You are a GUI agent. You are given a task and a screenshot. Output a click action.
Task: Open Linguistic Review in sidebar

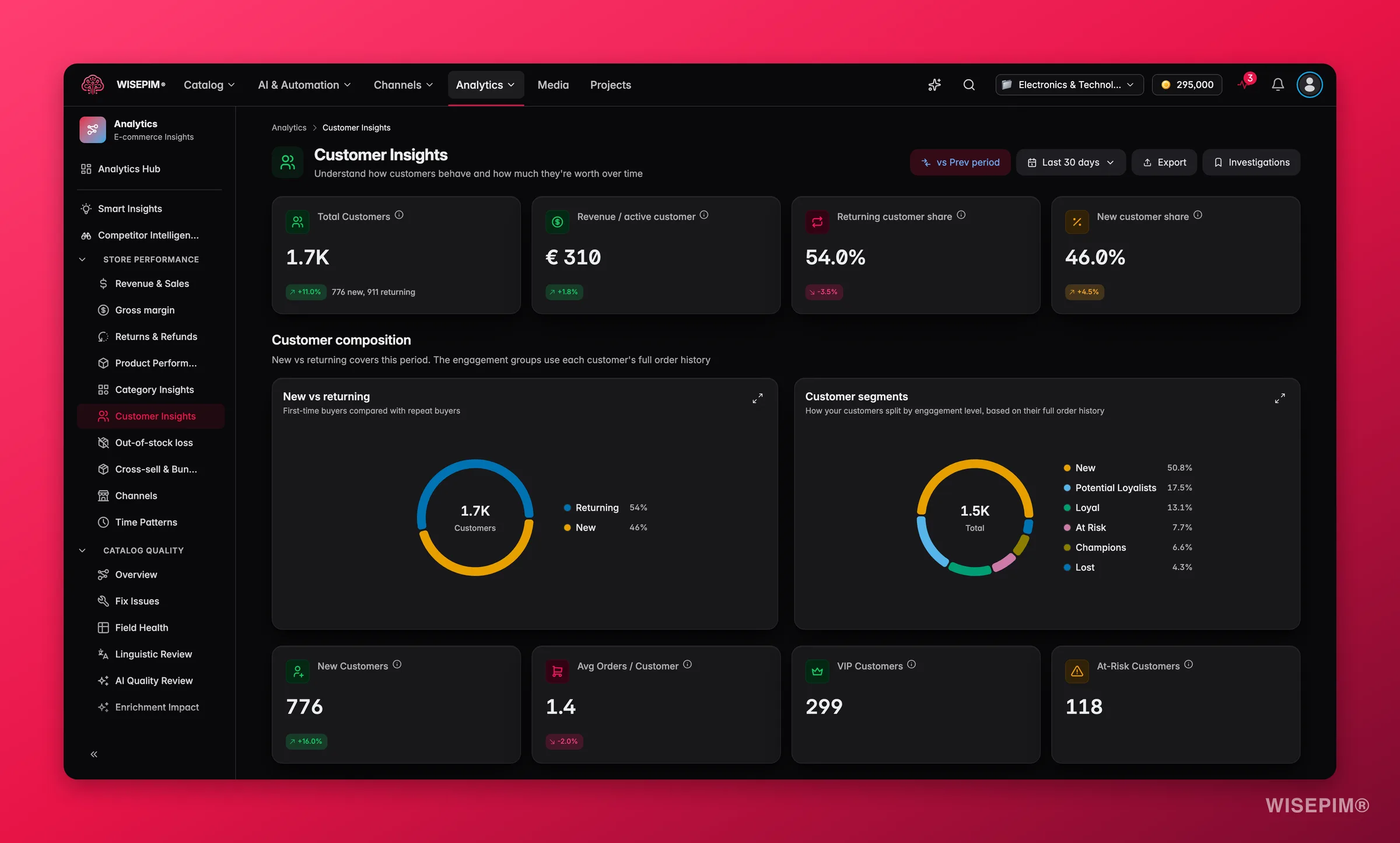click(x=150, y=654)
